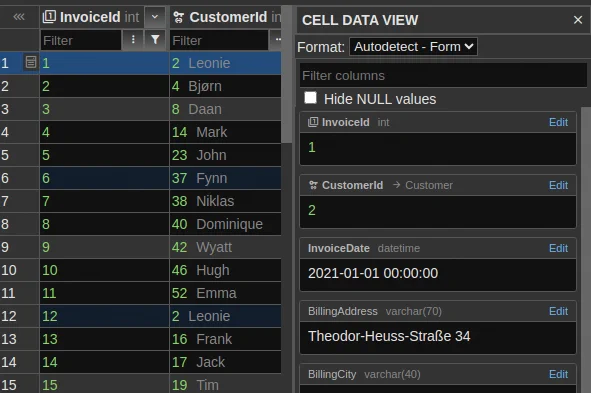Open the InvoiceId column dropdown menu

tap(155, 17)
